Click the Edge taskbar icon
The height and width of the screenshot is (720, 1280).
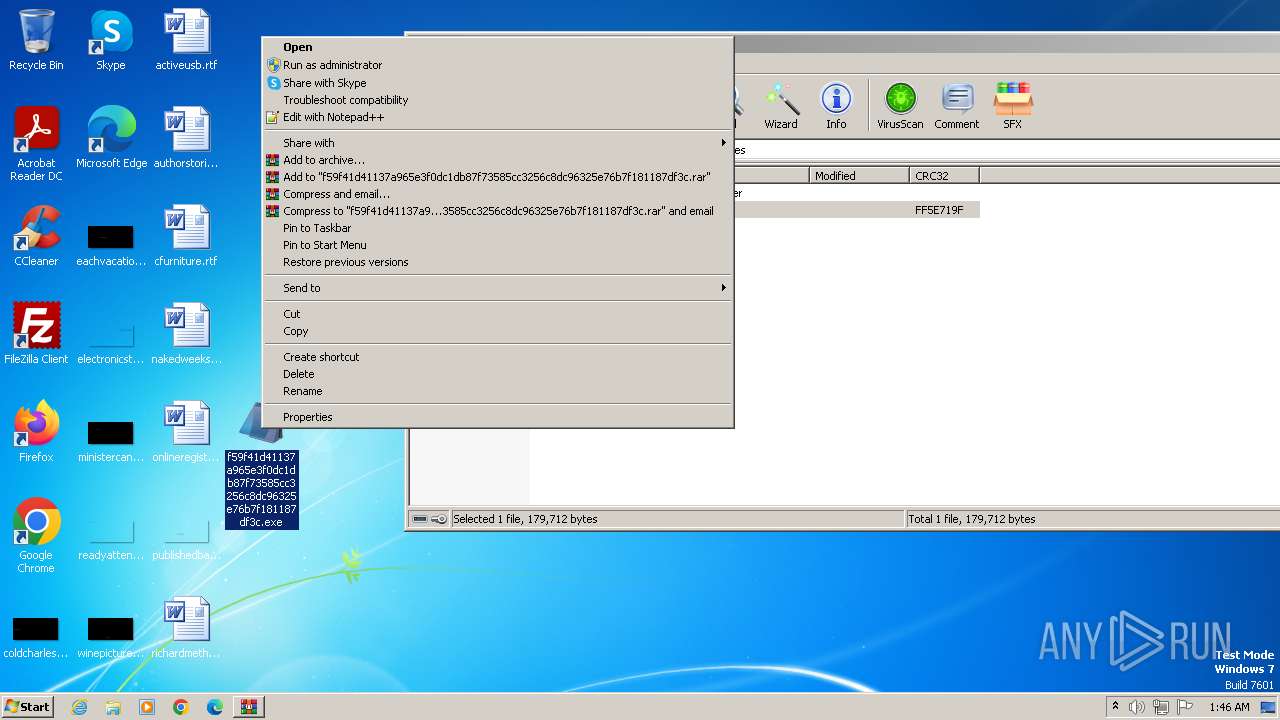coord(214,707)
